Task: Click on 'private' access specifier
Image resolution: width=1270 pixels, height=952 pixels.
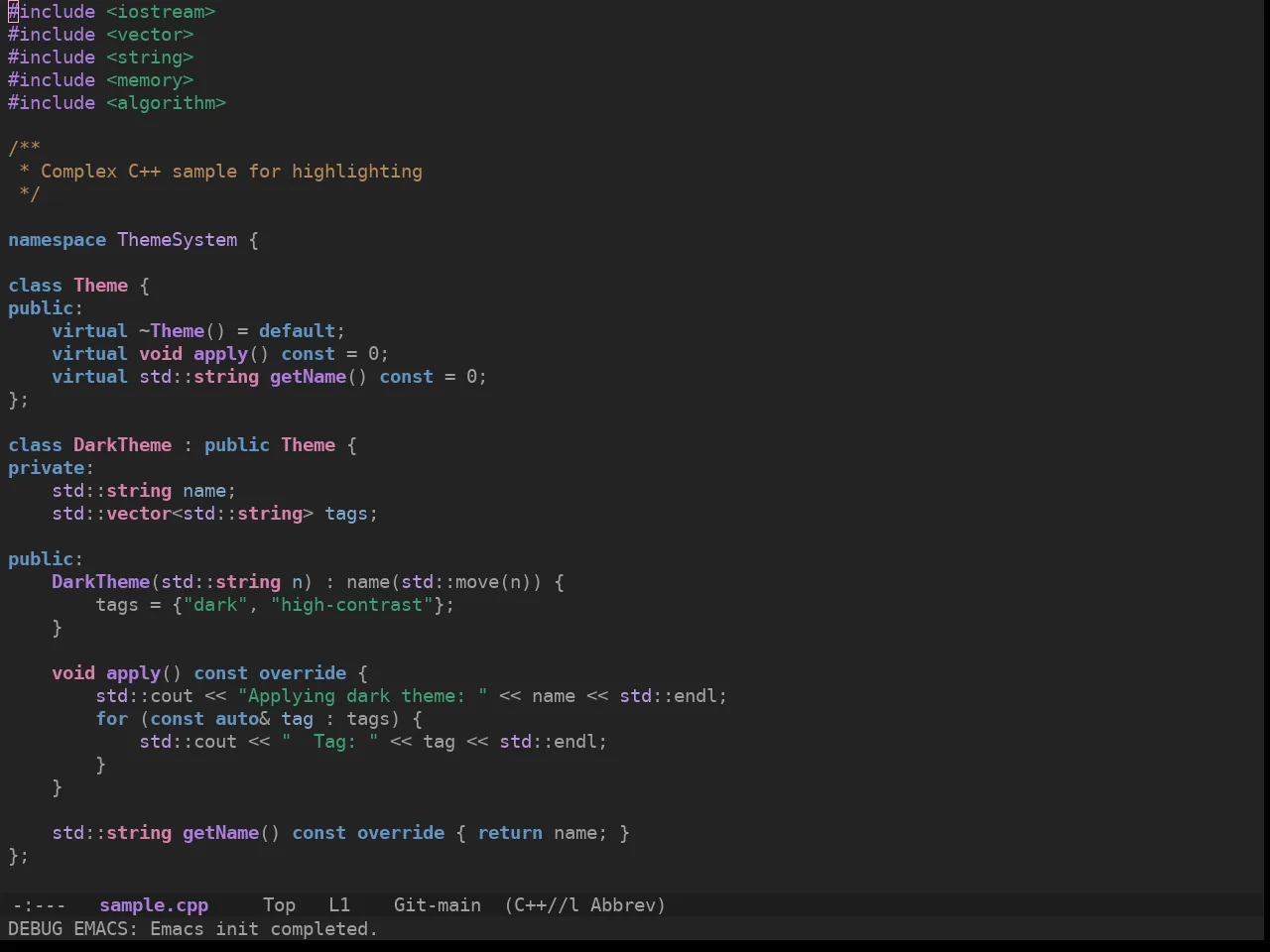Action: pyautogui.click(x=46, y=468)
